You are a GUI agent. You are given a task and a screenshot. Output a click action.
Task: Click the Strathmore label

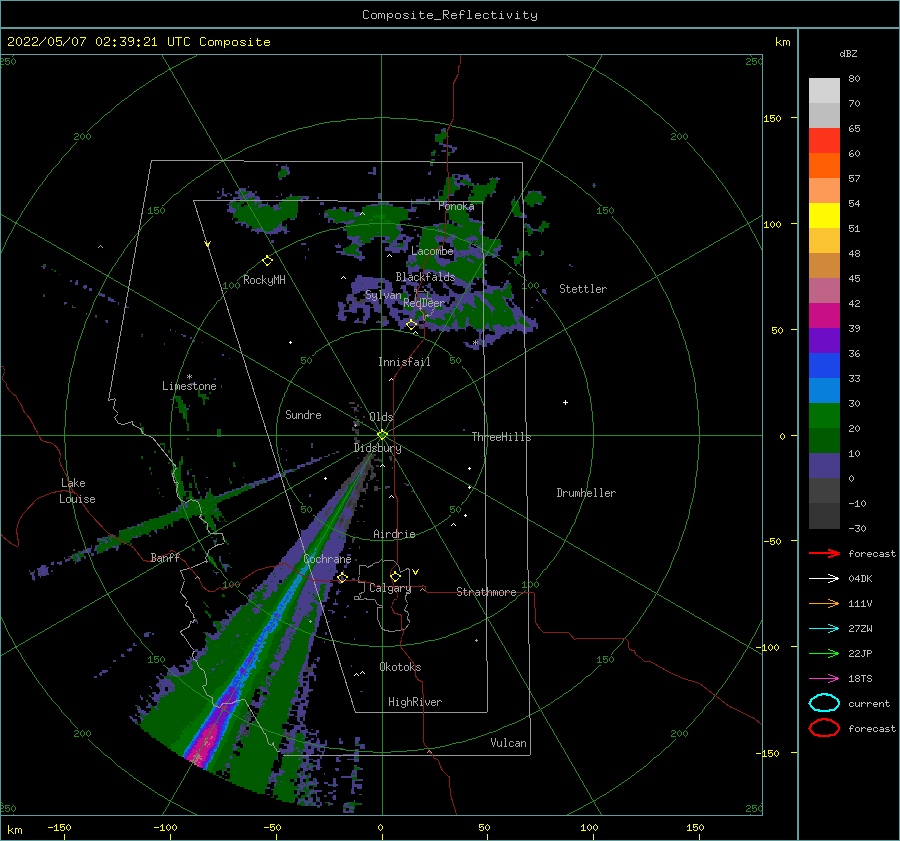point(486,592)
